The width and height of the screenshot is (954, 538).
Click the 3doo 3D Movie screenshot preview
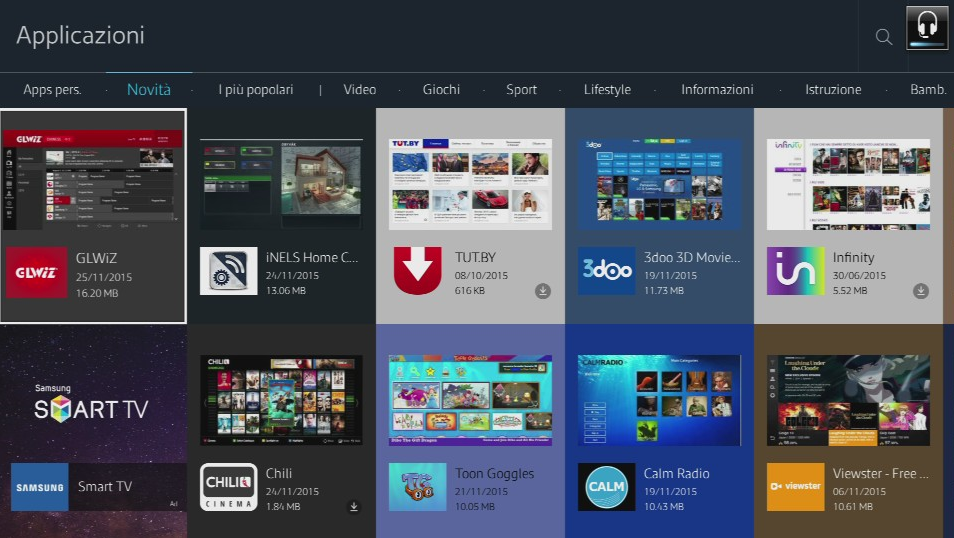pos(660,184)
